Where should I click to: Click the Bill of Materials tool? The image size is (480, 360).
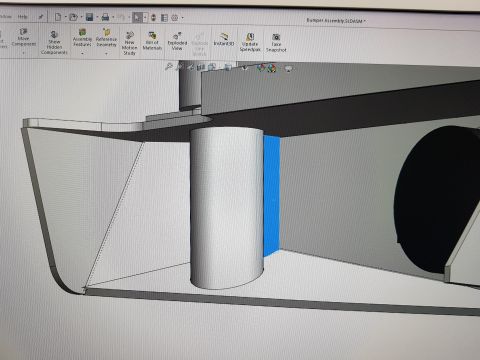[152, 41]
